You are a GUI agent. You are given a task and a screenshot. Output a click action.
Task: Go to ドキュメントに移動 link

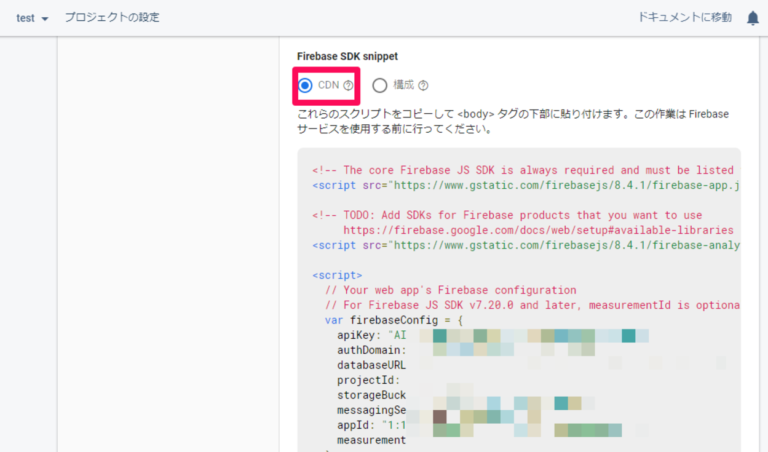click(x=685, y=18)
